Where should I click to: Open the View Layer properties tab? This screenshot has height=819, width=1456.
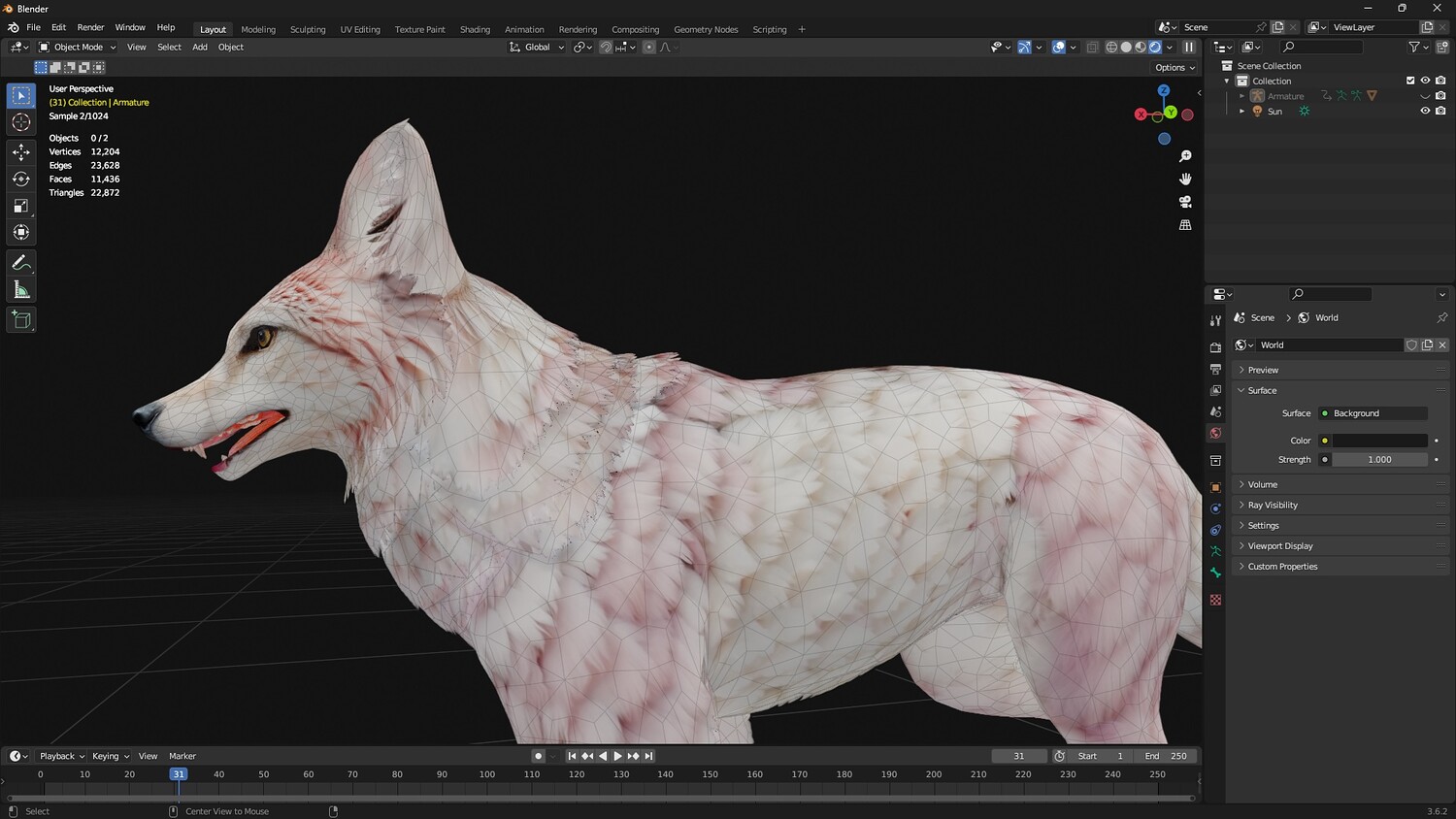click(x=1215, y=390)
